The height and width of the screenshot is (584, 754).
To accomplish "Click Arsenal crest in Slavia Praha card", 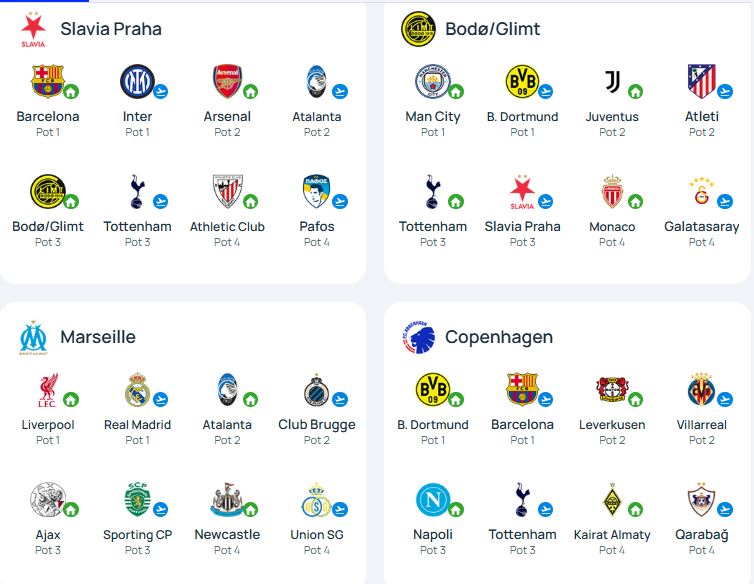I will (x=227, y=81).
